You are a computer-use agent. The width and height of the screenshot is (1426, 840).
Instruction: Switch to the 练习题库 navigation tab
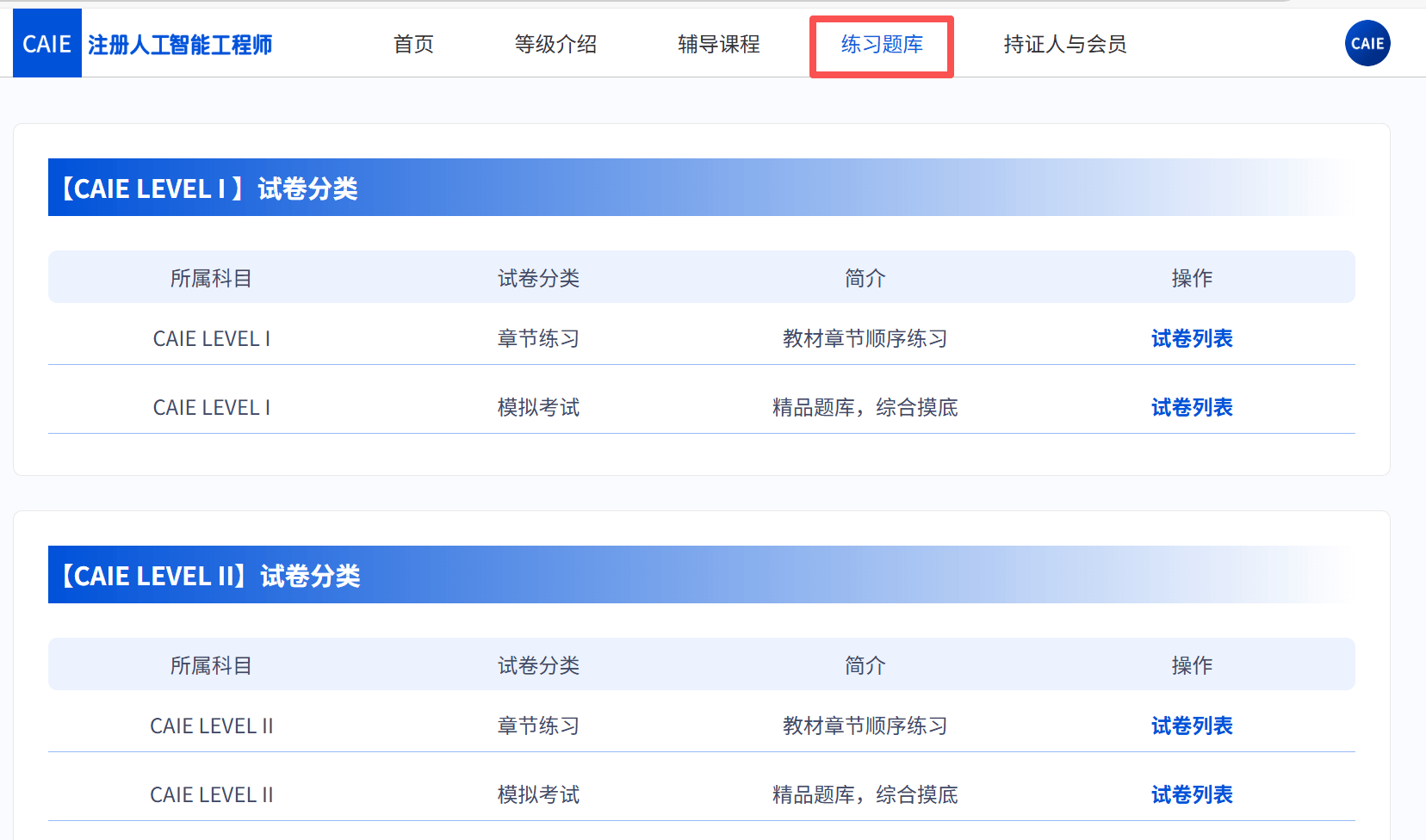[x=882, y=45]
